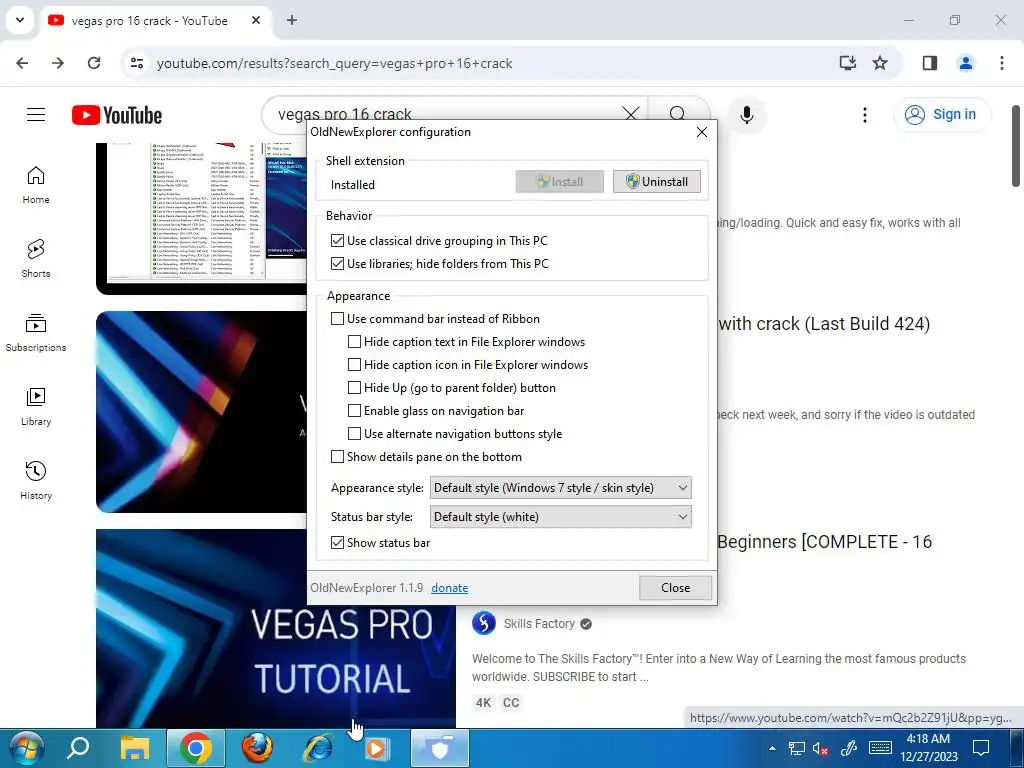Open the YouTube hamburger guide menu
This screenshot has height=768, width=1024.
(x=36, y=115)
